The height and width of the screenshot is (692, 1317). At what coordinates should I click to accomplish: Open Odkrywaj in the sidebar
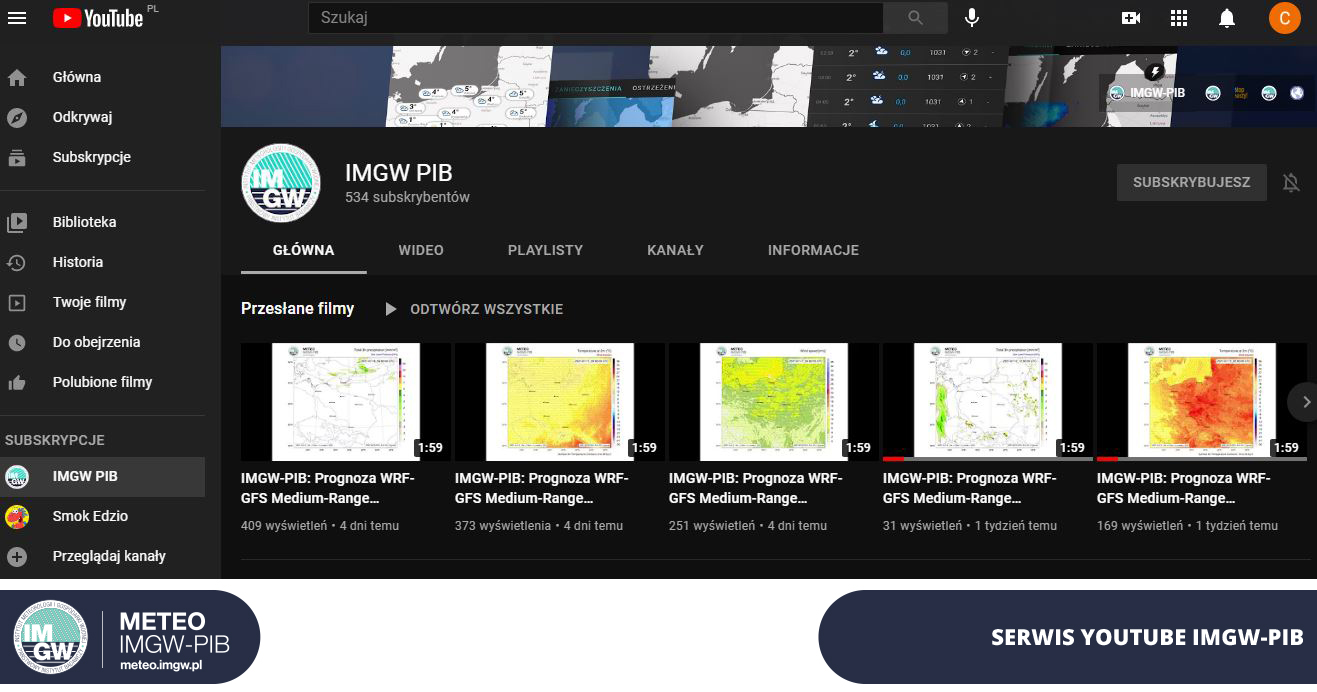(x=102, y=117)
